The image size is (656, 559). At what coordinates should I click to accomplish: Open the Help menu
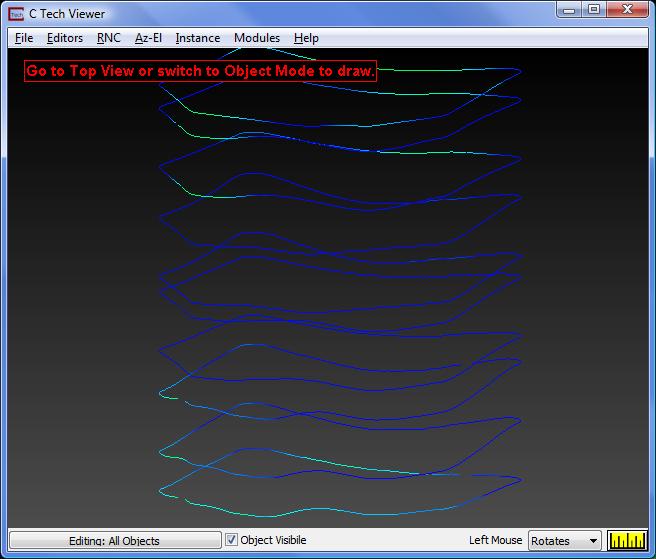[306, 38]
